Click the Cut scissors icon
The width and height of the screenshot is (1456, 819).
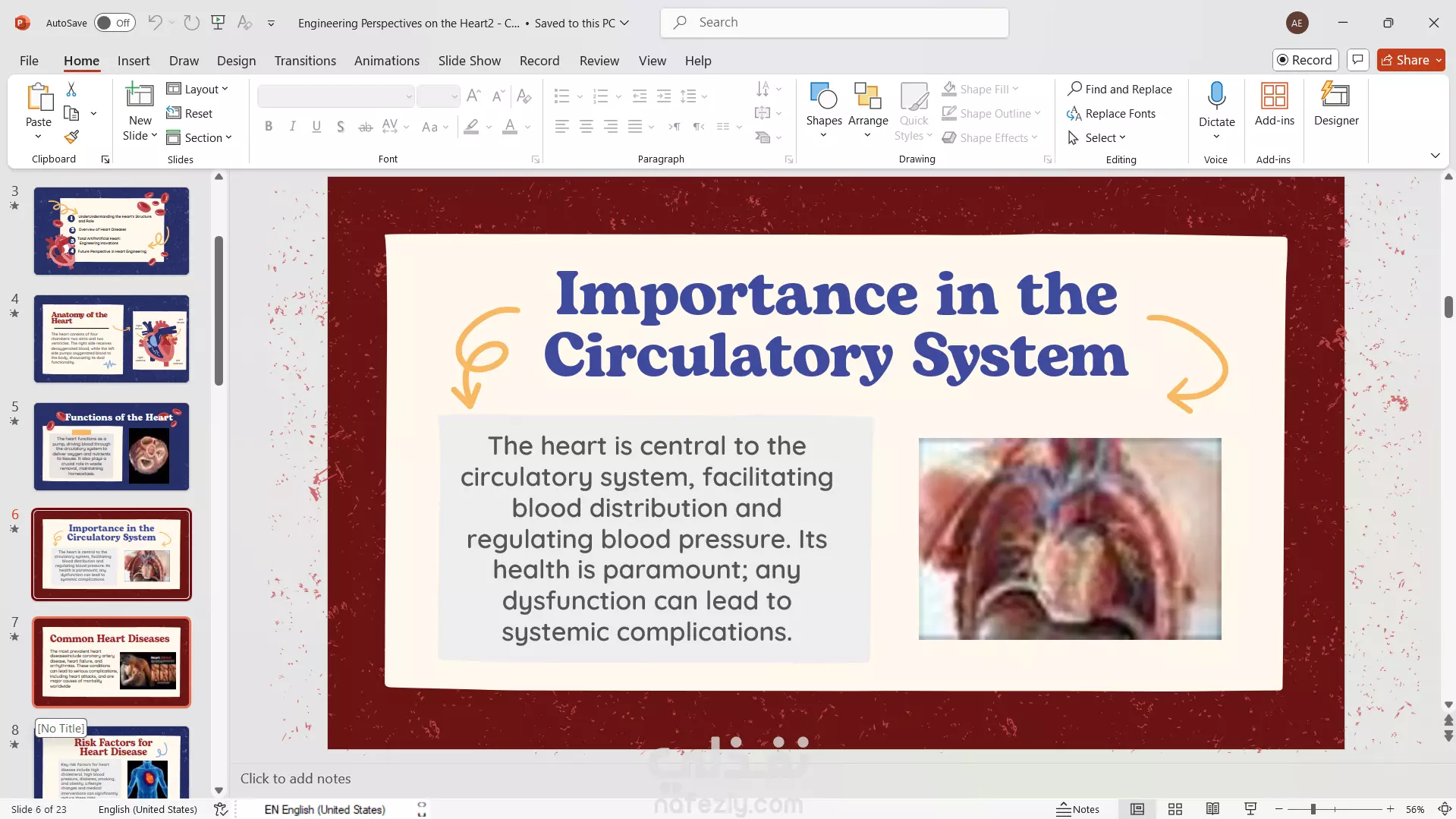(71, 90)
